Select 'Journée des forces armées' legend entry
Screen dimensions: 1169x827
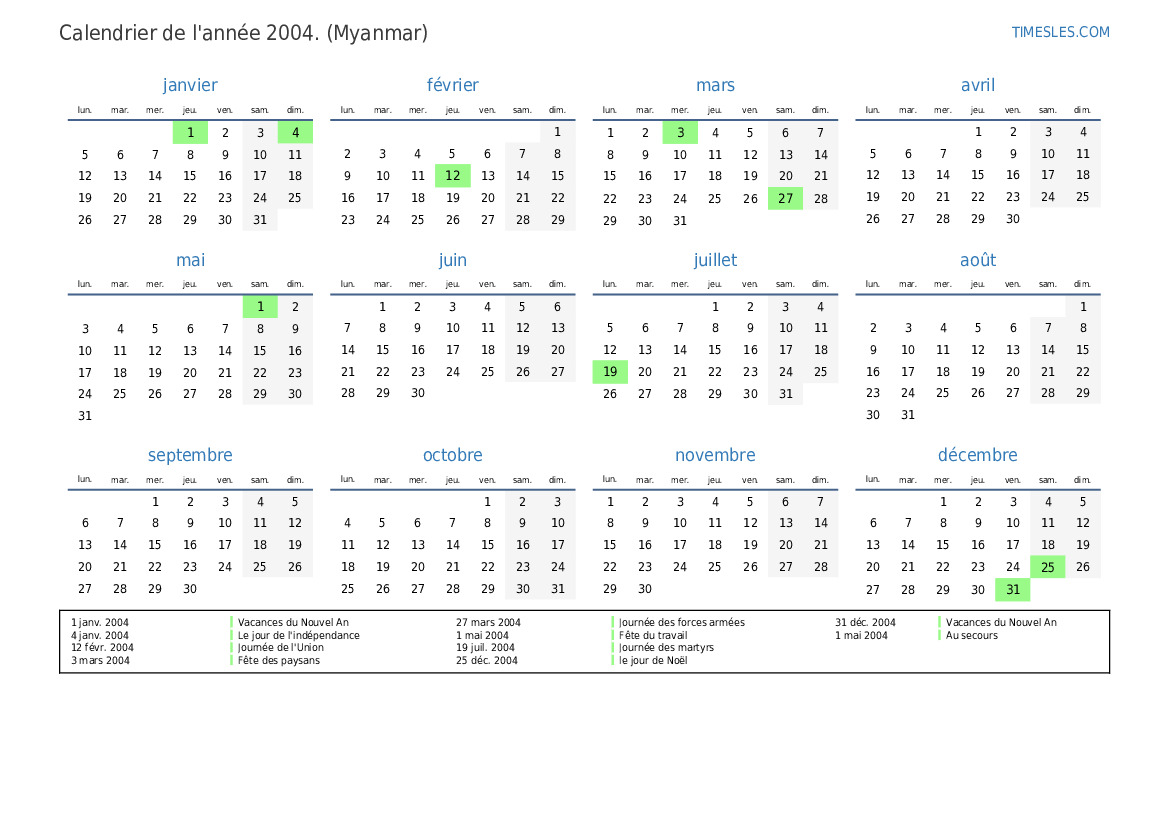(681, 622)
